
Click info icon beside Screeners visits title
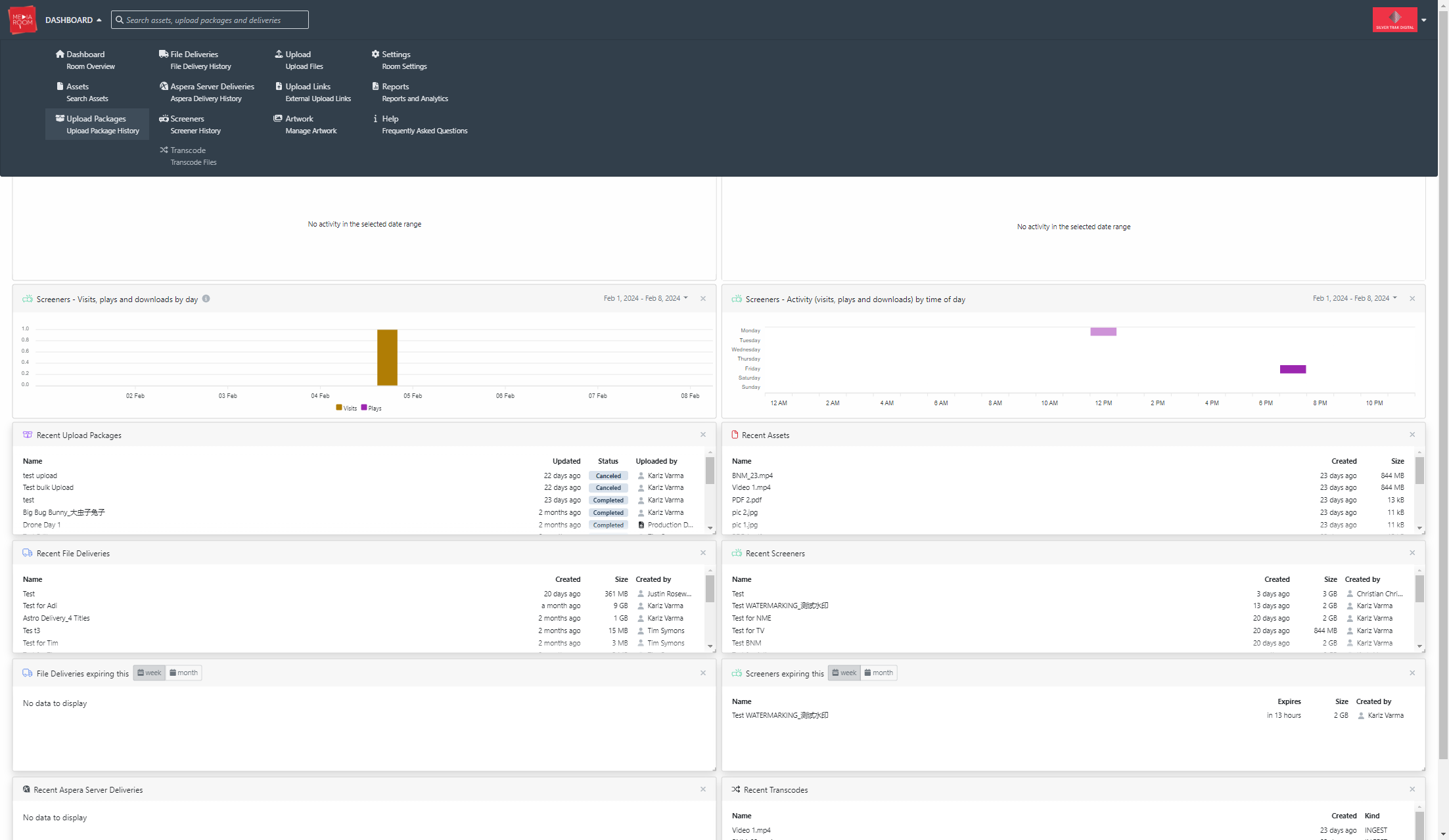coord(206,299)
